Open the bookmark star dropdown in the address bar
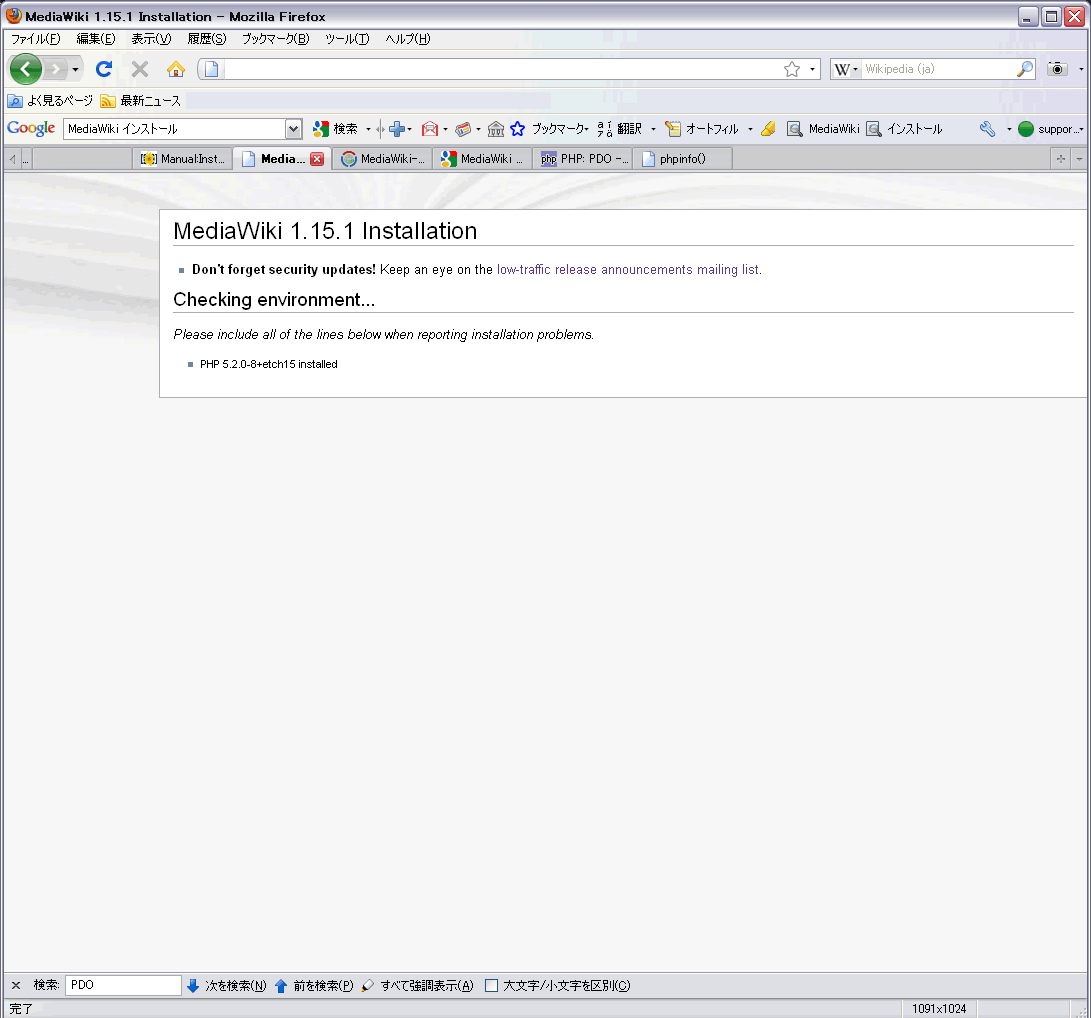This screenshot has width=1091, height=1018. 812,69
